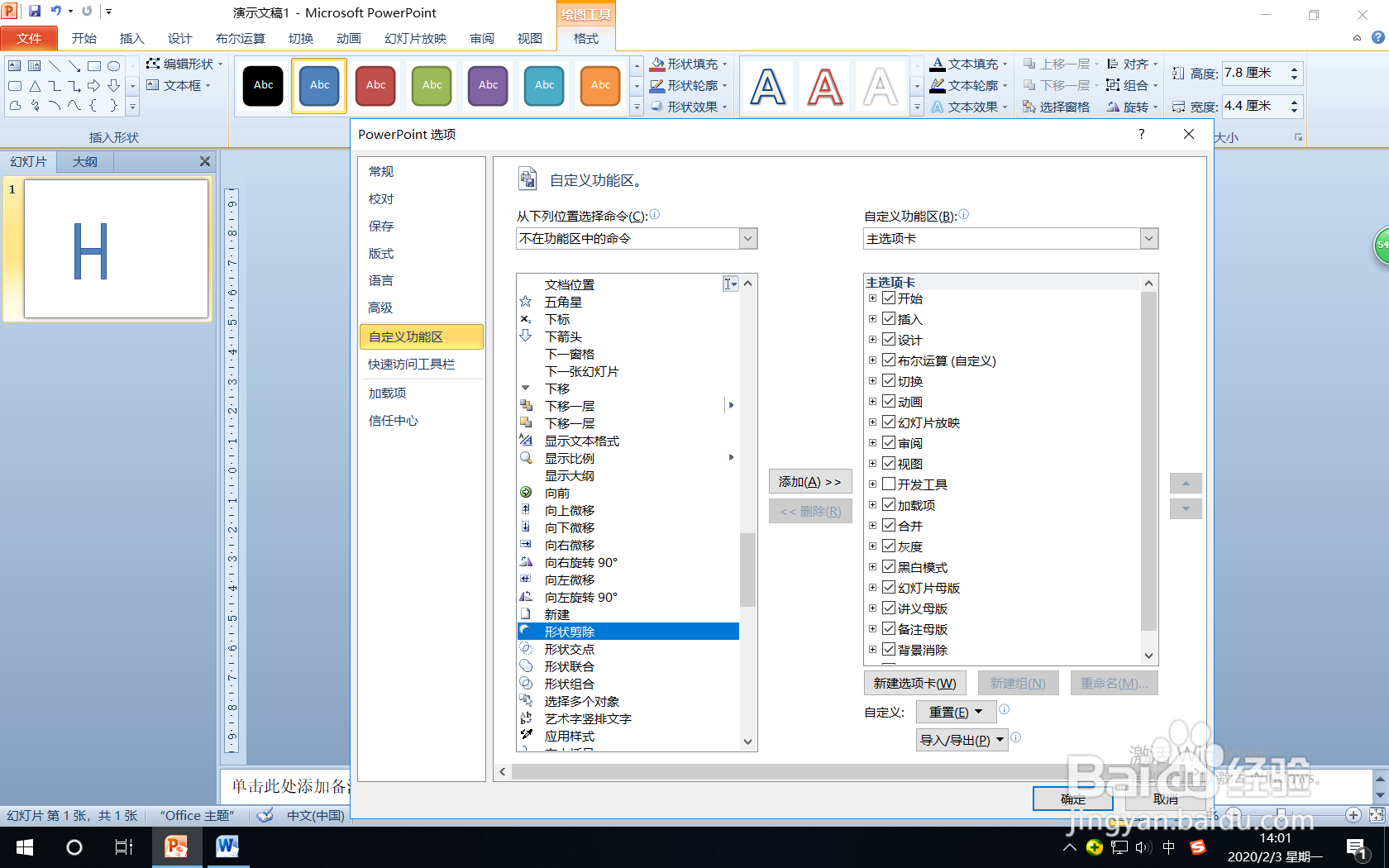Click the 旋转 (Rotate) icon

[x=1113, y=107]
